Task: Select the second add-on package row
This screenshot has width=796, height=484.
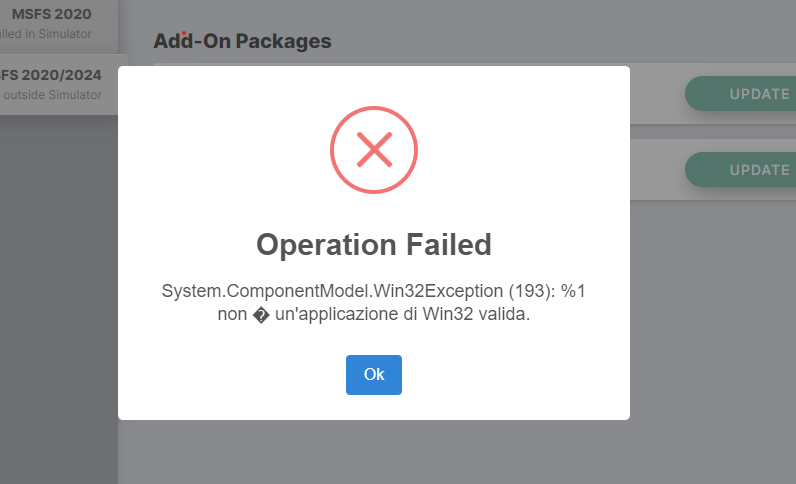Action: (x=657, y=170)
